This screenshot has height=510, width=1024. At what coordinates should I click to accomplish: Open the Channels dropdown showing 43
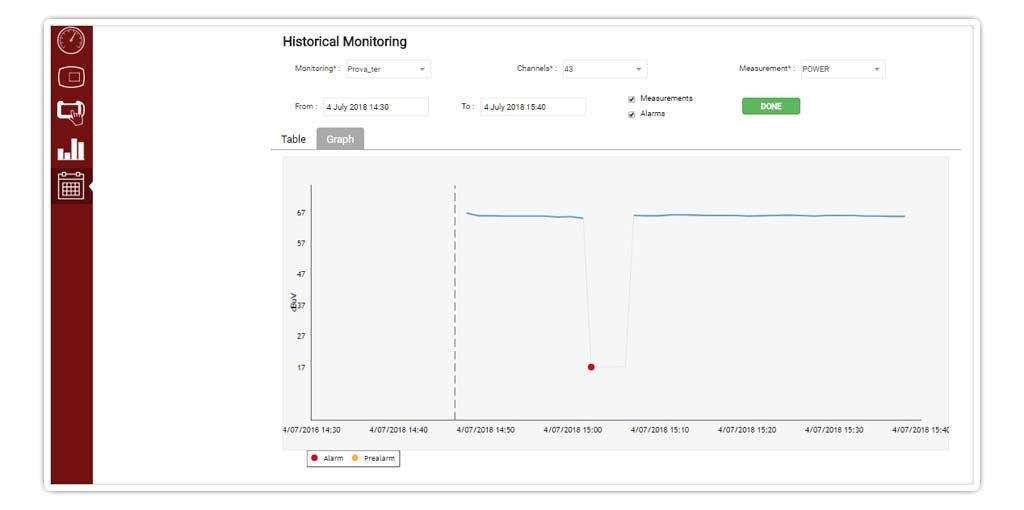pyautogui.click(x=604, y=69)
